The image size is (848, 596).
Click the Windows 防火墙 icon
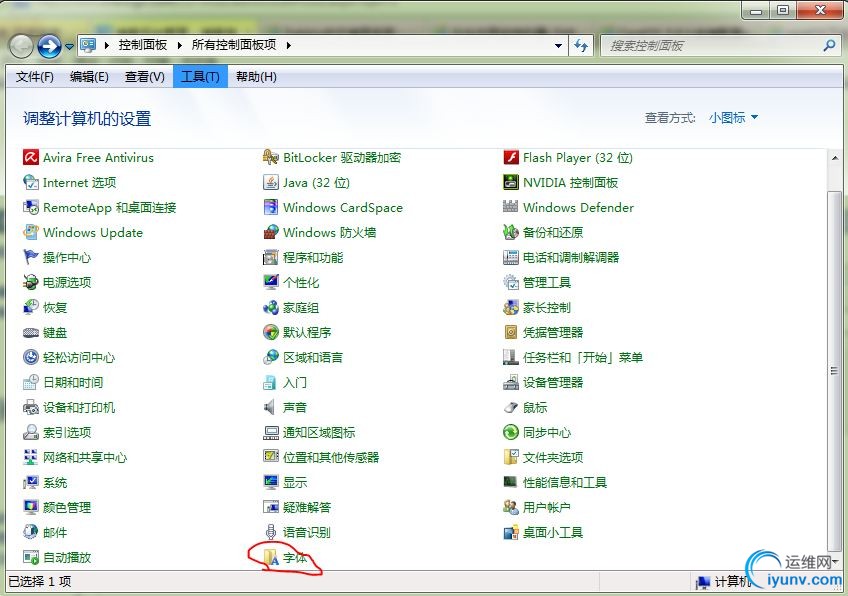tap(270, 233)
